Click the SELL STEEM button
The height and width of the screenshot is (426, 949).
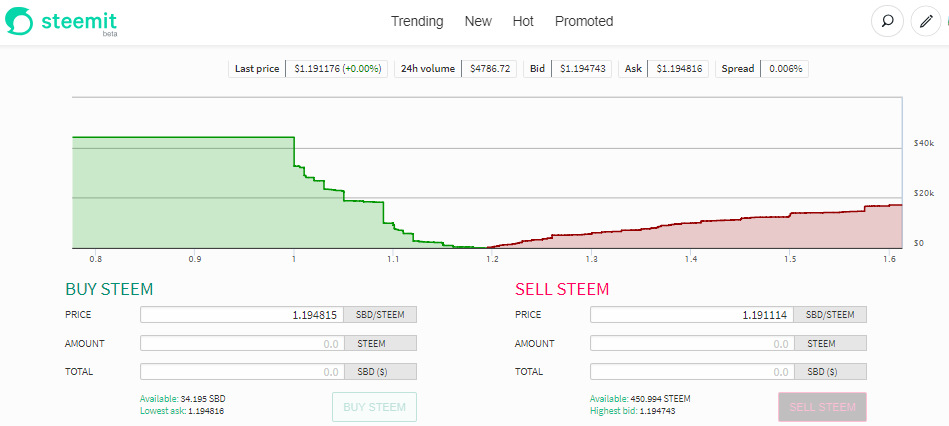point(823,407)
